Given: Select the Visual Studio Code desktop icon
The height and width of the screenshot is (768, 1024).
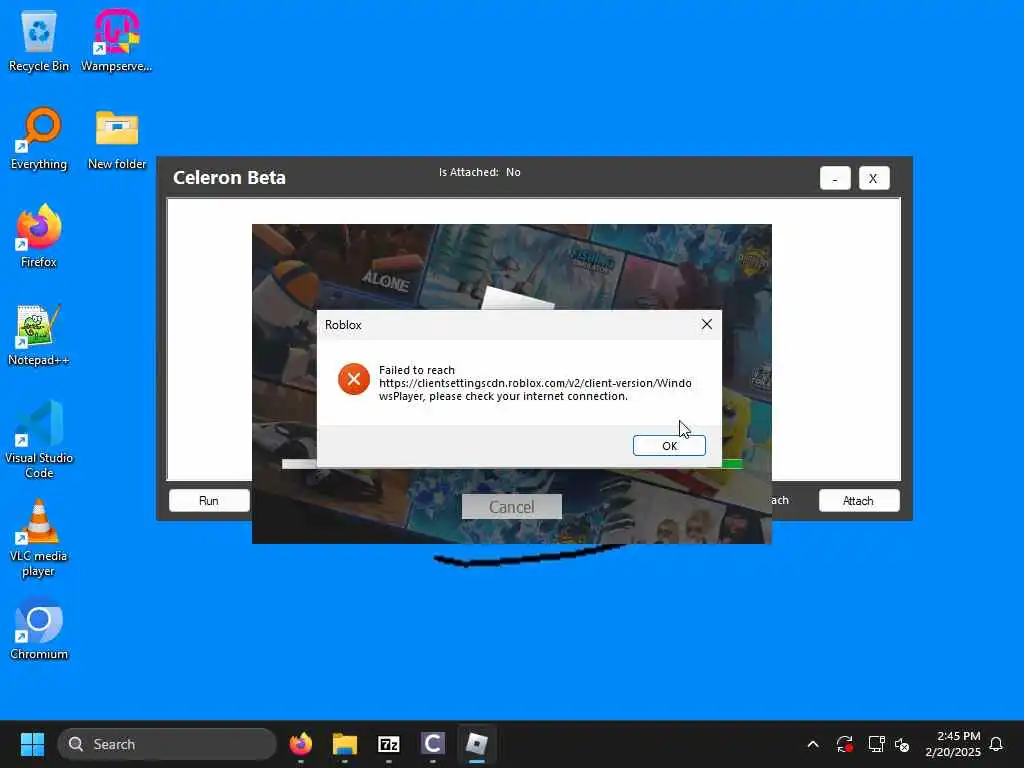Looking at the screenshot, I should click(39, 439).
